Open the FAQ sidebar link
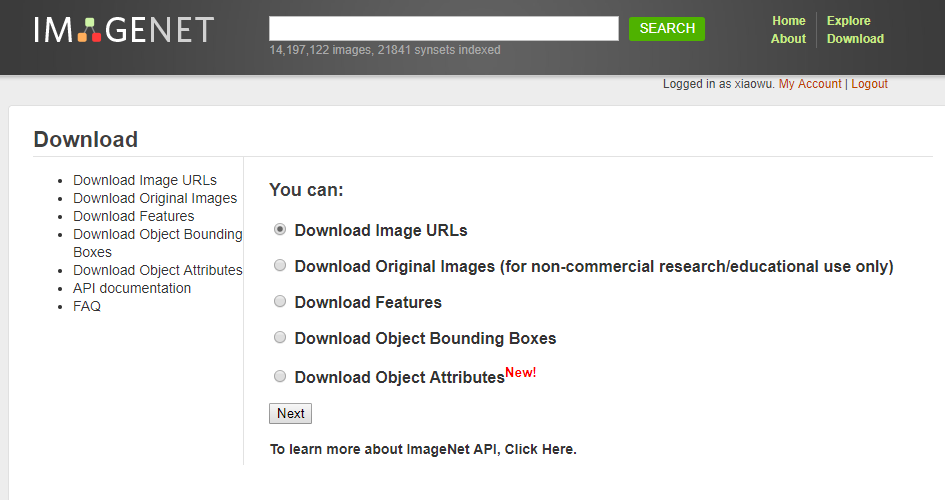The height and width of the screenshot is (500, 945). 87,306
